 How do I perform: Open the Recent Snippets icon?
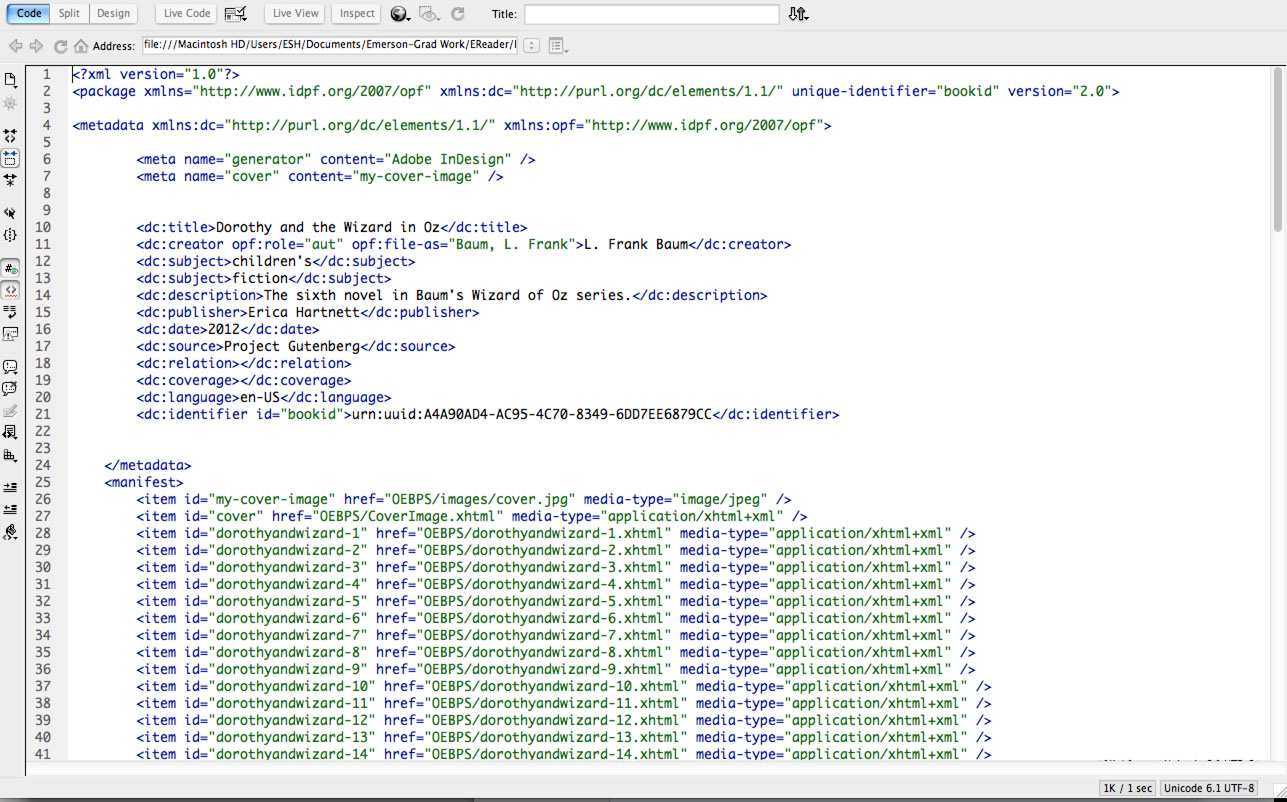(10, 432)
